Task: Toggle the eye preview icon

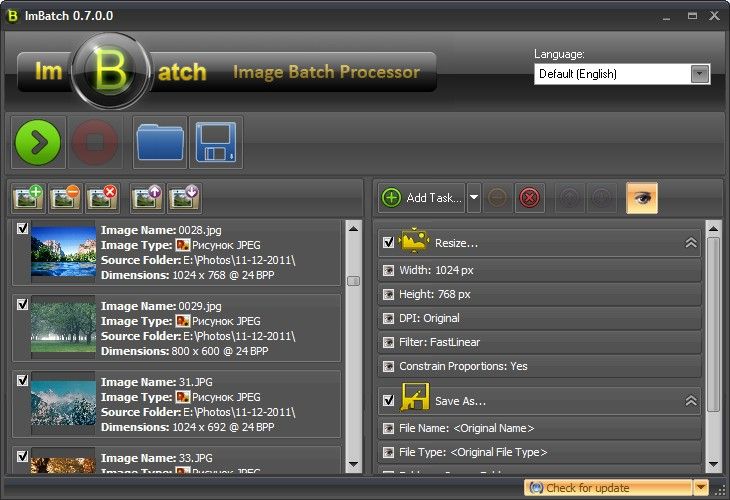Action: 641,197
